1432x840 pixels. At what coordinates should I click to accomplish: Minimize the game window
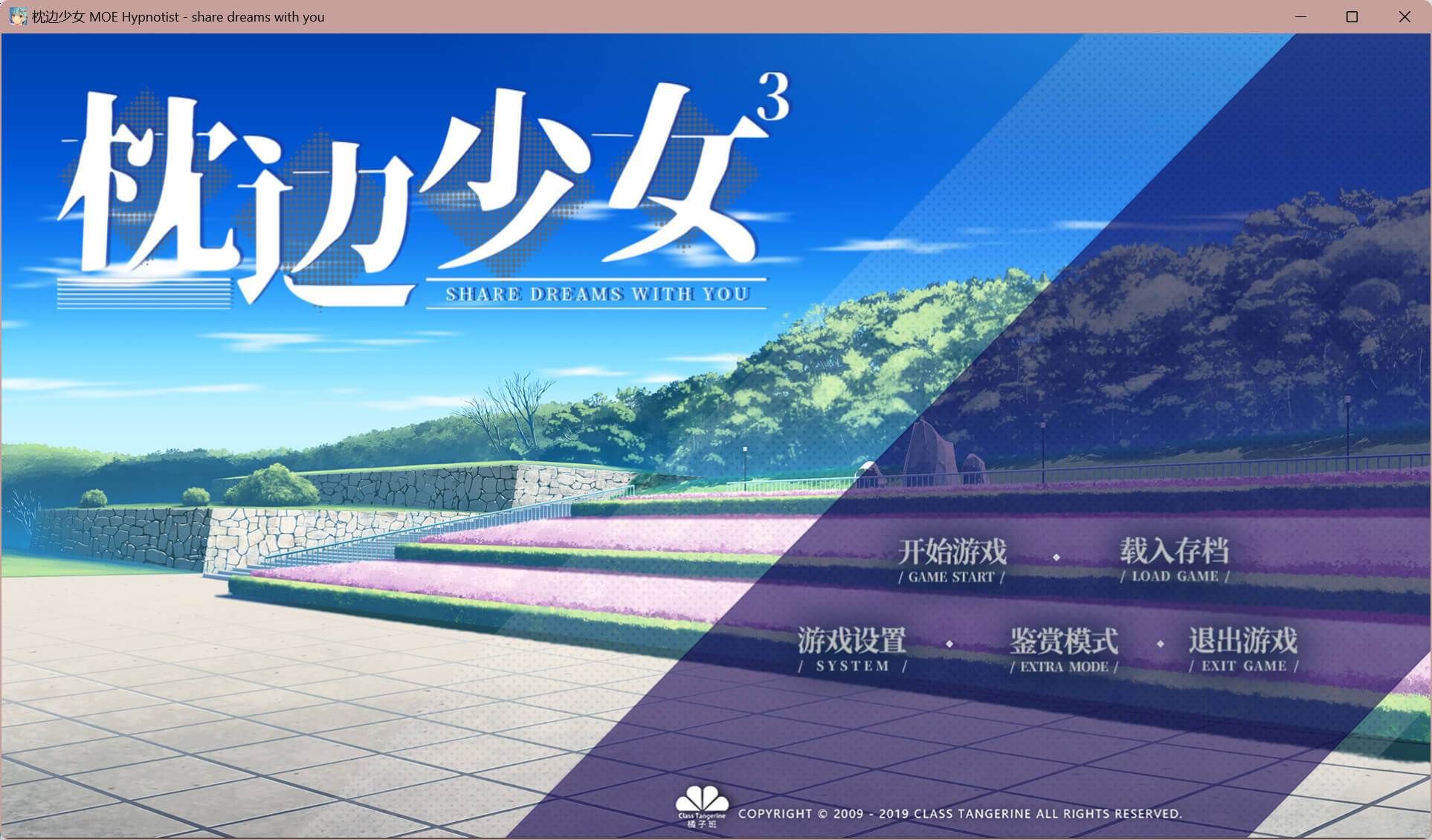click(1300, 16)
